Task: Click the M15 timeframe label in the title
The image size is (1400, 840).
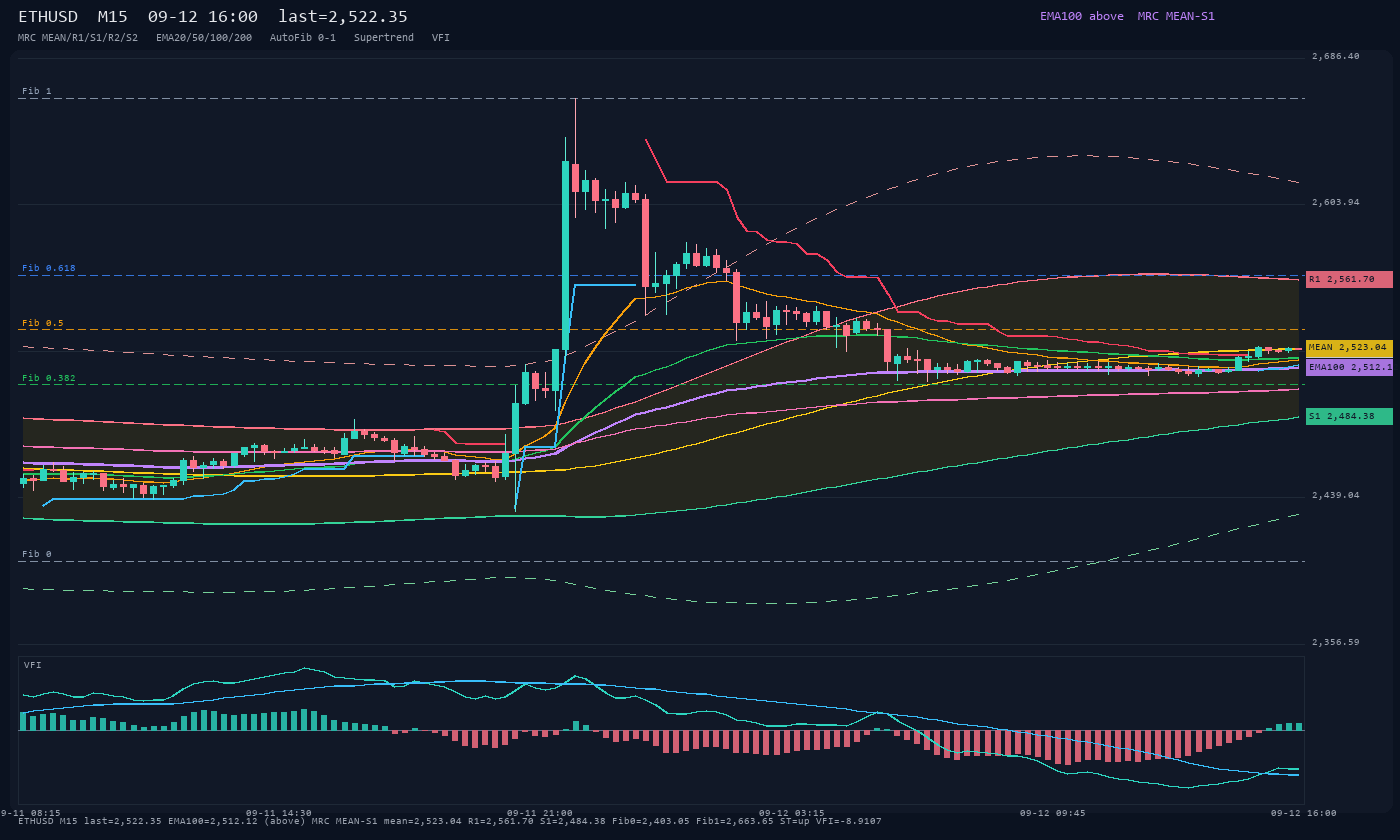Action: [x=112, y=17]
